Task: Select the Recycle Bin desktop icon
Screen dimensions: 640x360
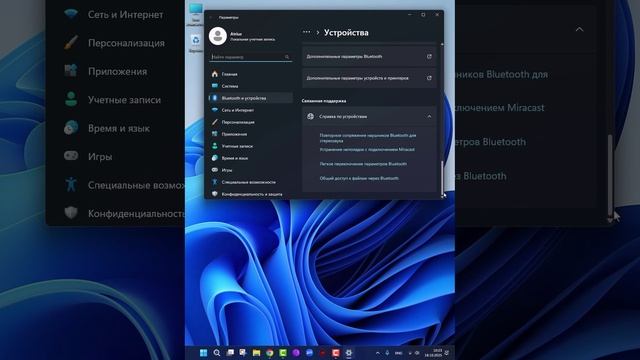Action: 196,43
